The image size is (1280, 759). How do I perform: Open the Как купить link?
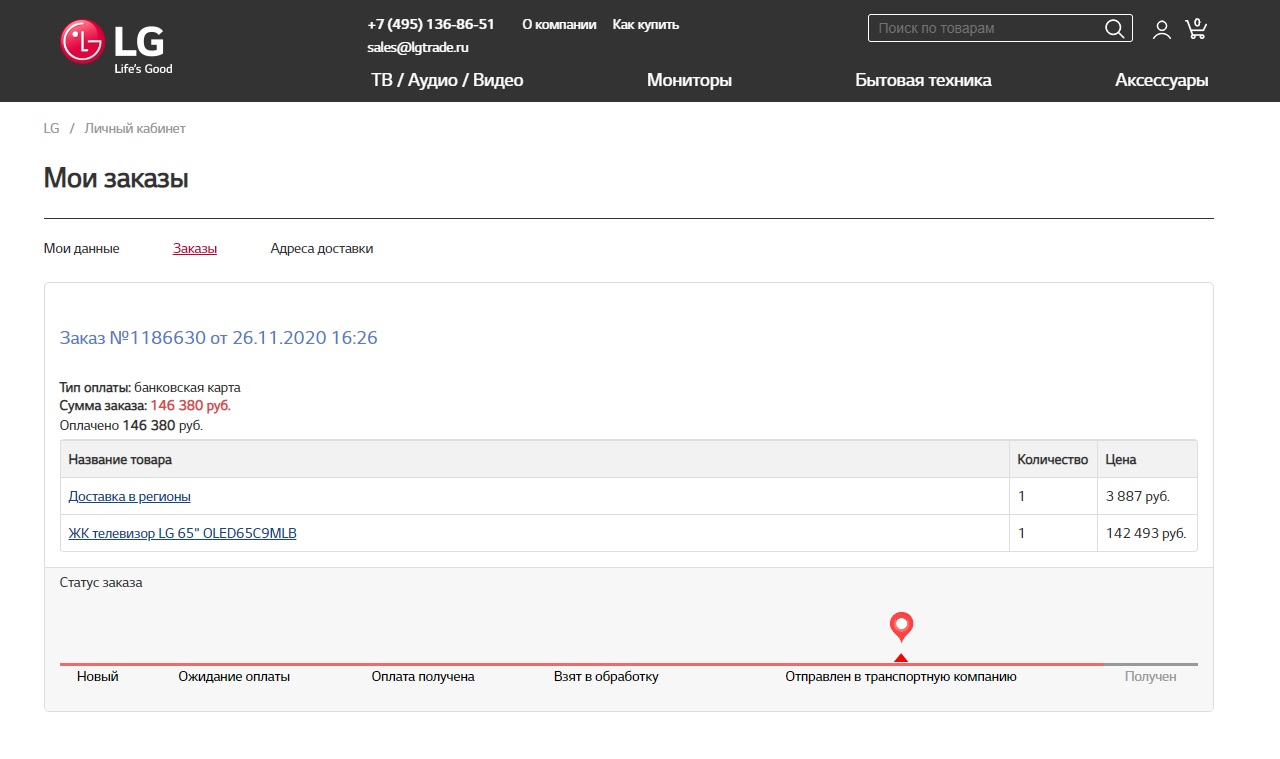[645, 25]
